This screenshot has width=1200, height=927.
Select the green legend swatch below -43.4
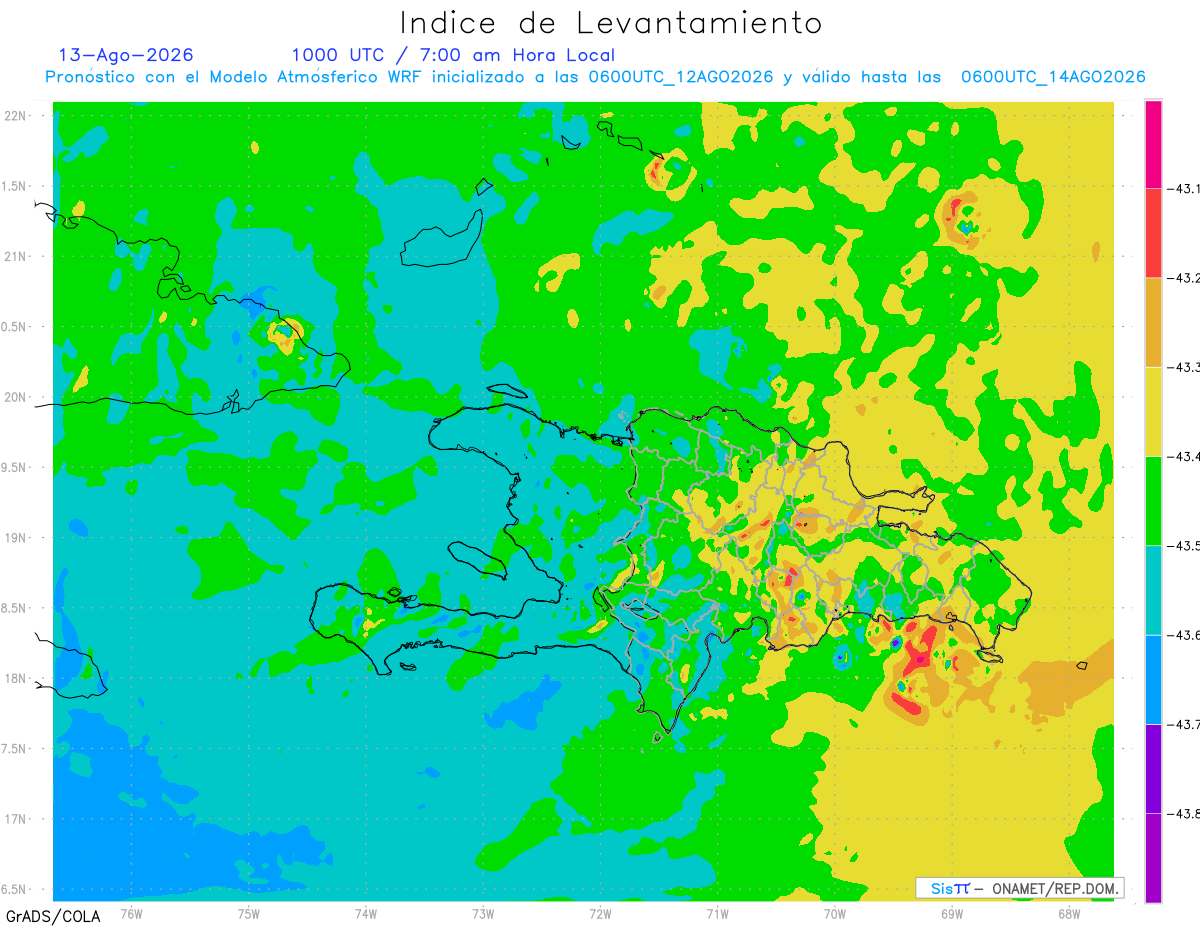pos(1153,500)
